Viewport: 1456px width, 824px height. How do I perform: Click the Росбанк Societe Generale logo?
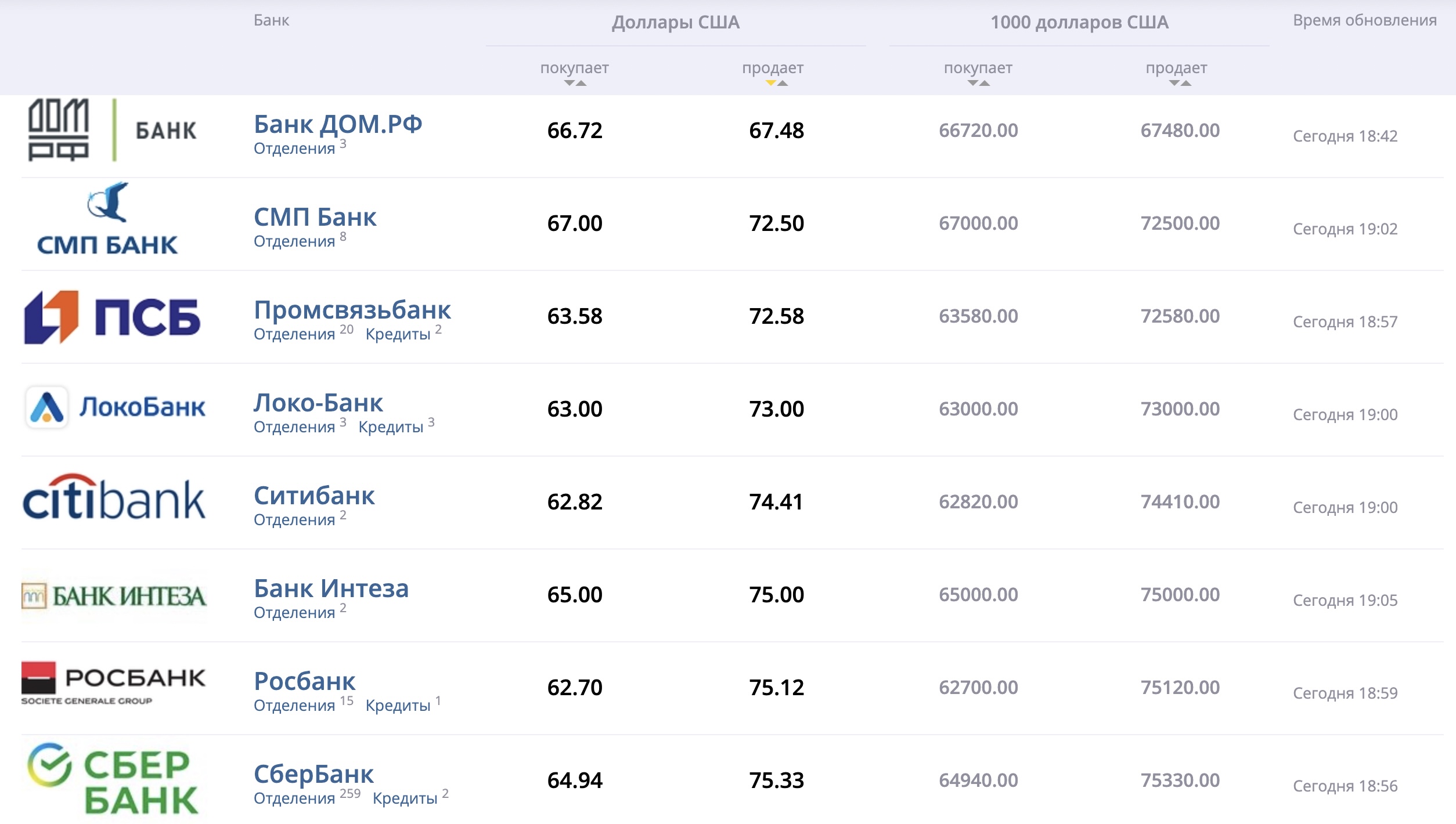coord(114,683)
